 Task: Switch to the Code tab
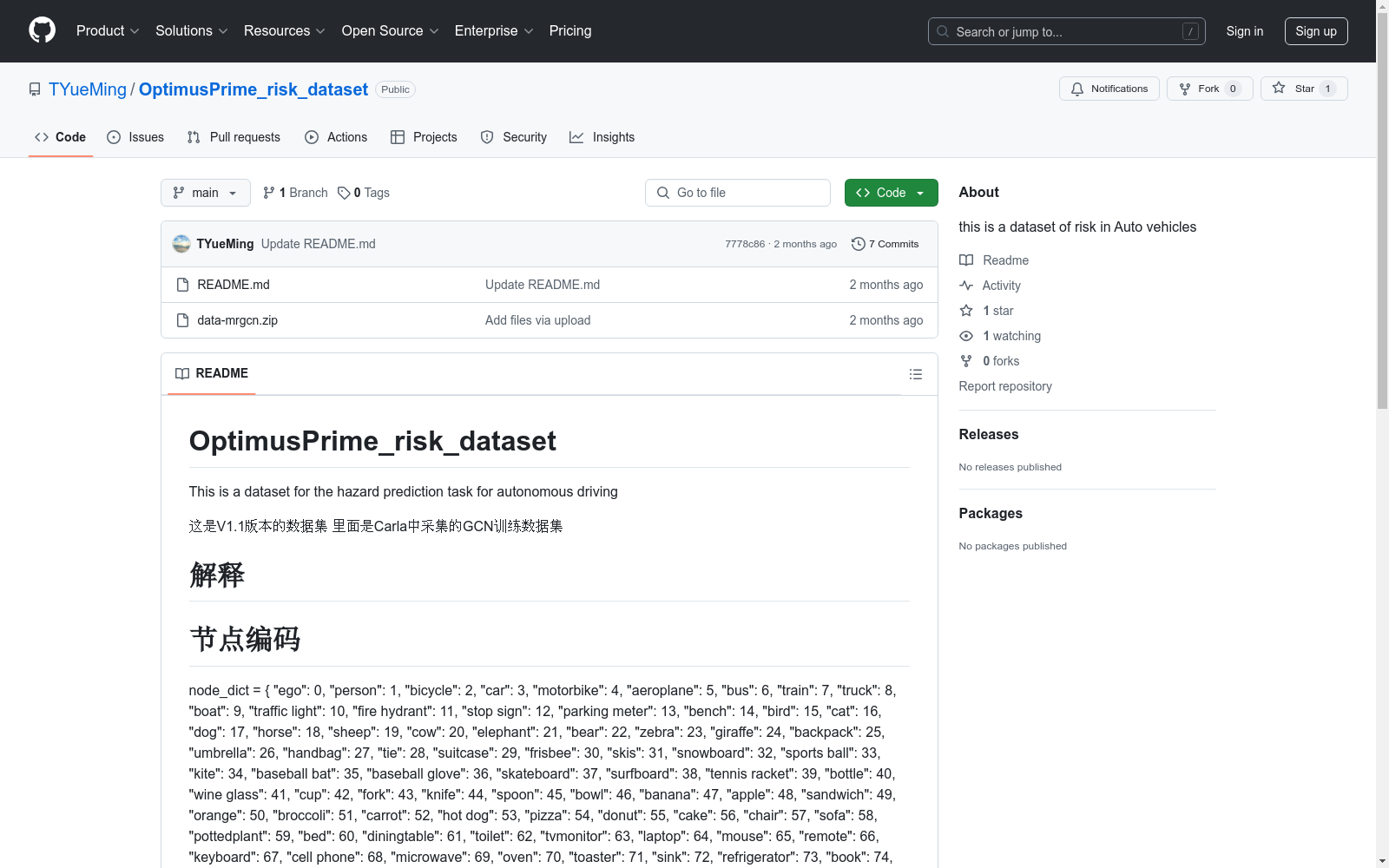pos(60,137)
